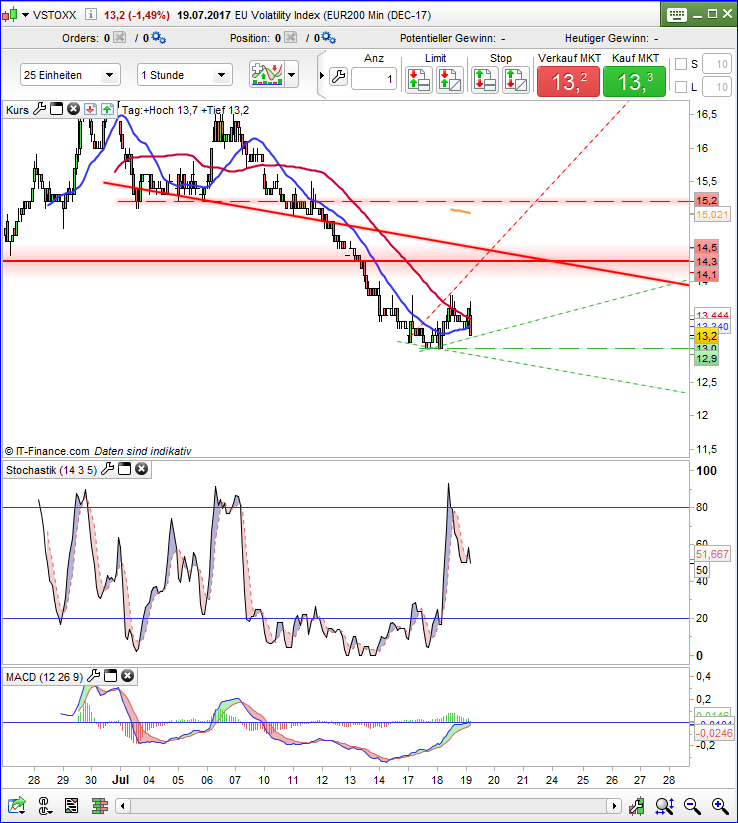
Task: Click the Kurs panel title
Action: click(17, 110)
